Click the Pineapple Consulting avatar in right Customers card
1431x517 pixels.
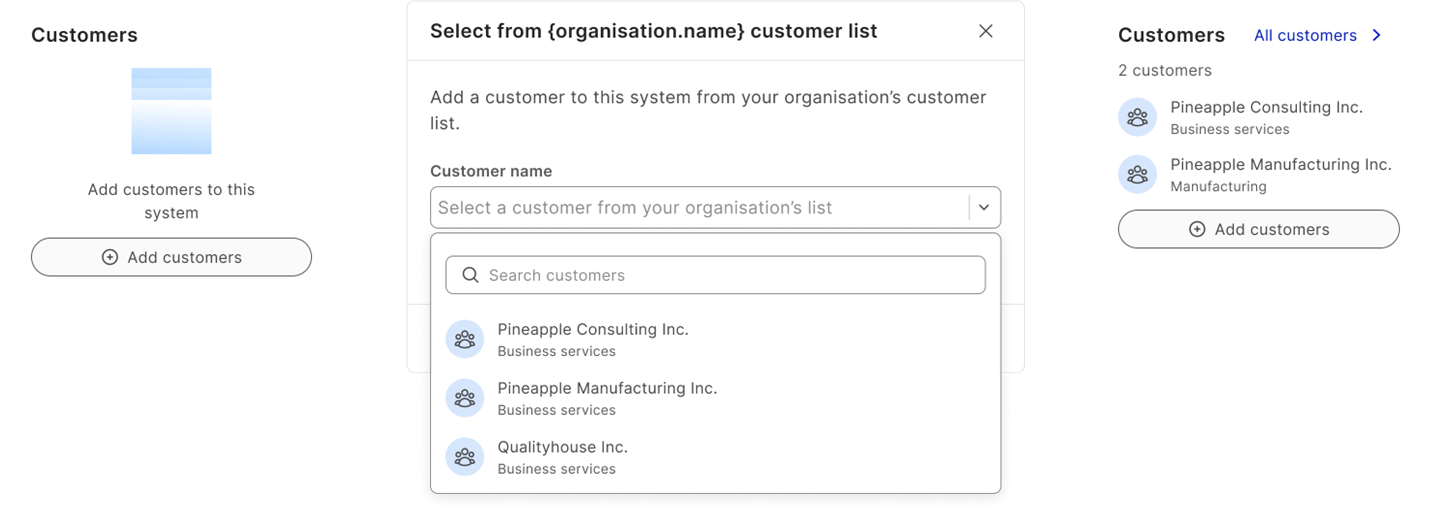click(x=1137, y=117)
